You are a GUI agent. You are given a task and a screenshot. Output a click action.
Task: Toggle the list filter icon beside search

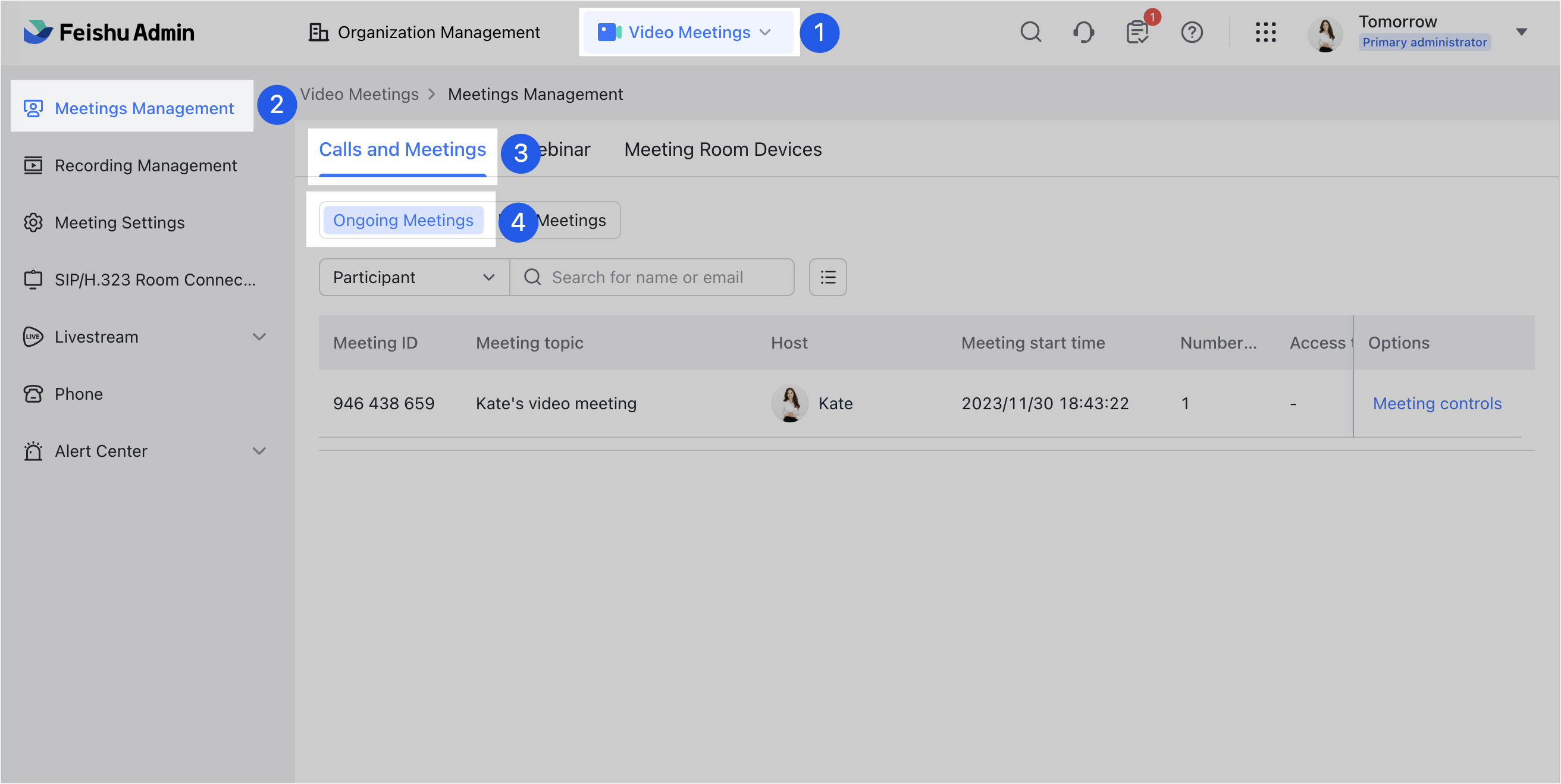coord(827,277)
